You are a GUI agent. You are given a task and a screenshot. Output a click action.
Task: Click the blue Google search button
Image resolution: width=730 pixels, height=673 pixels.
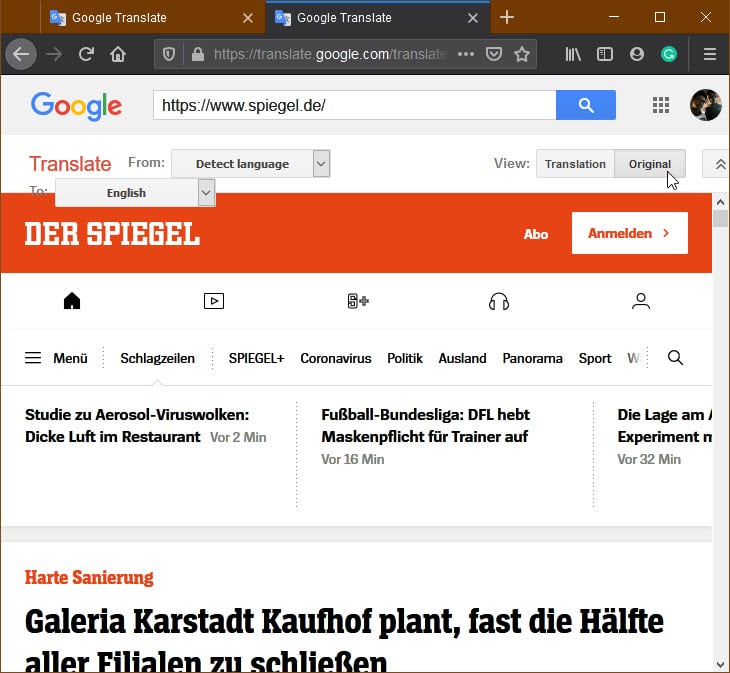[x=586, y=105]
